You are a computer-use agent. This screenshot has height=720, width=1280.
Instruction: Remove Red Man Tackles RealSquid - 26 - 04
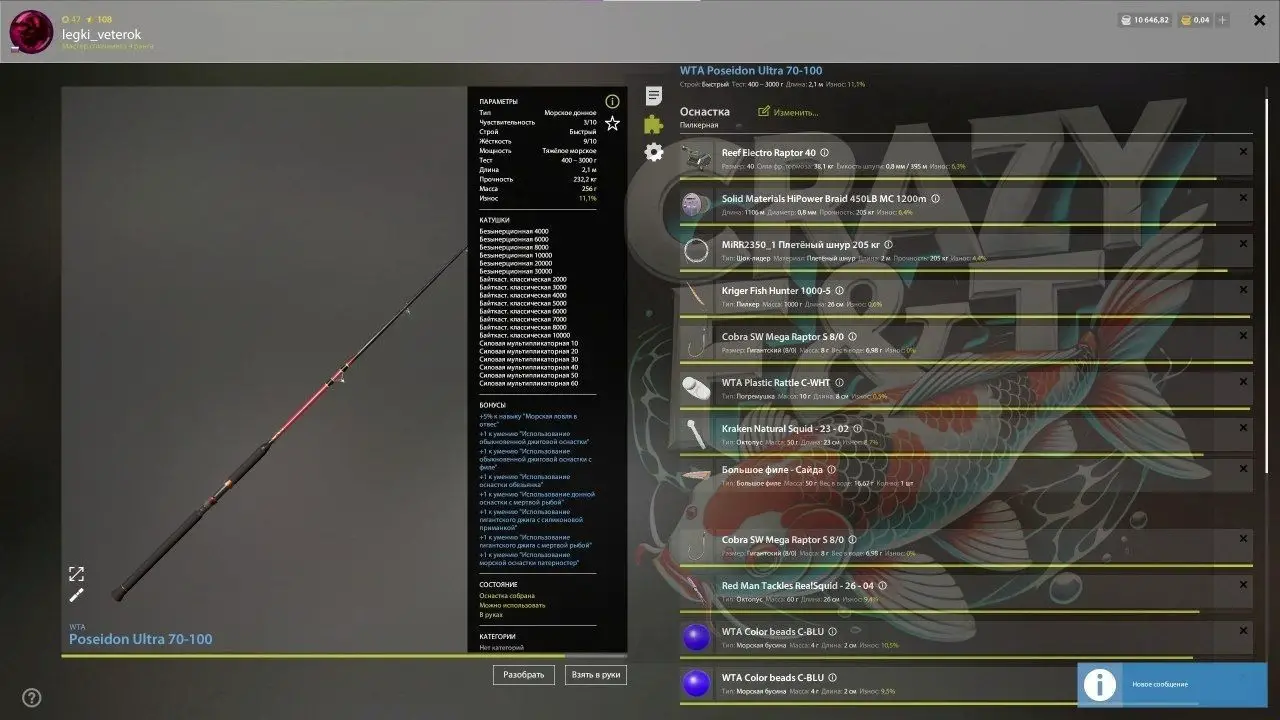point(1243,585)
